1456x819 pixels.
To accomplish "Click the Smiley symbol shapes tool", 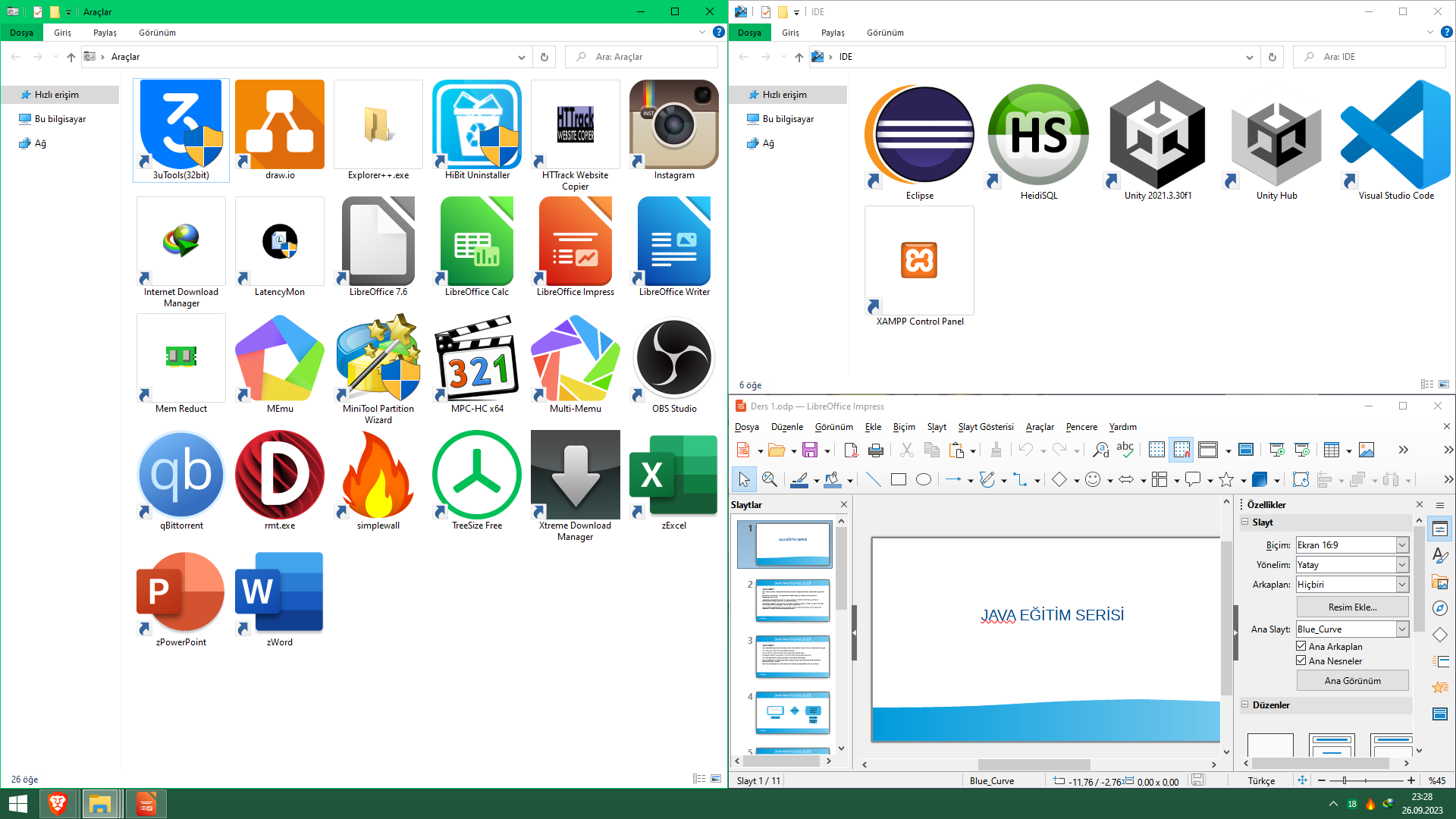I will point(1093,479).
